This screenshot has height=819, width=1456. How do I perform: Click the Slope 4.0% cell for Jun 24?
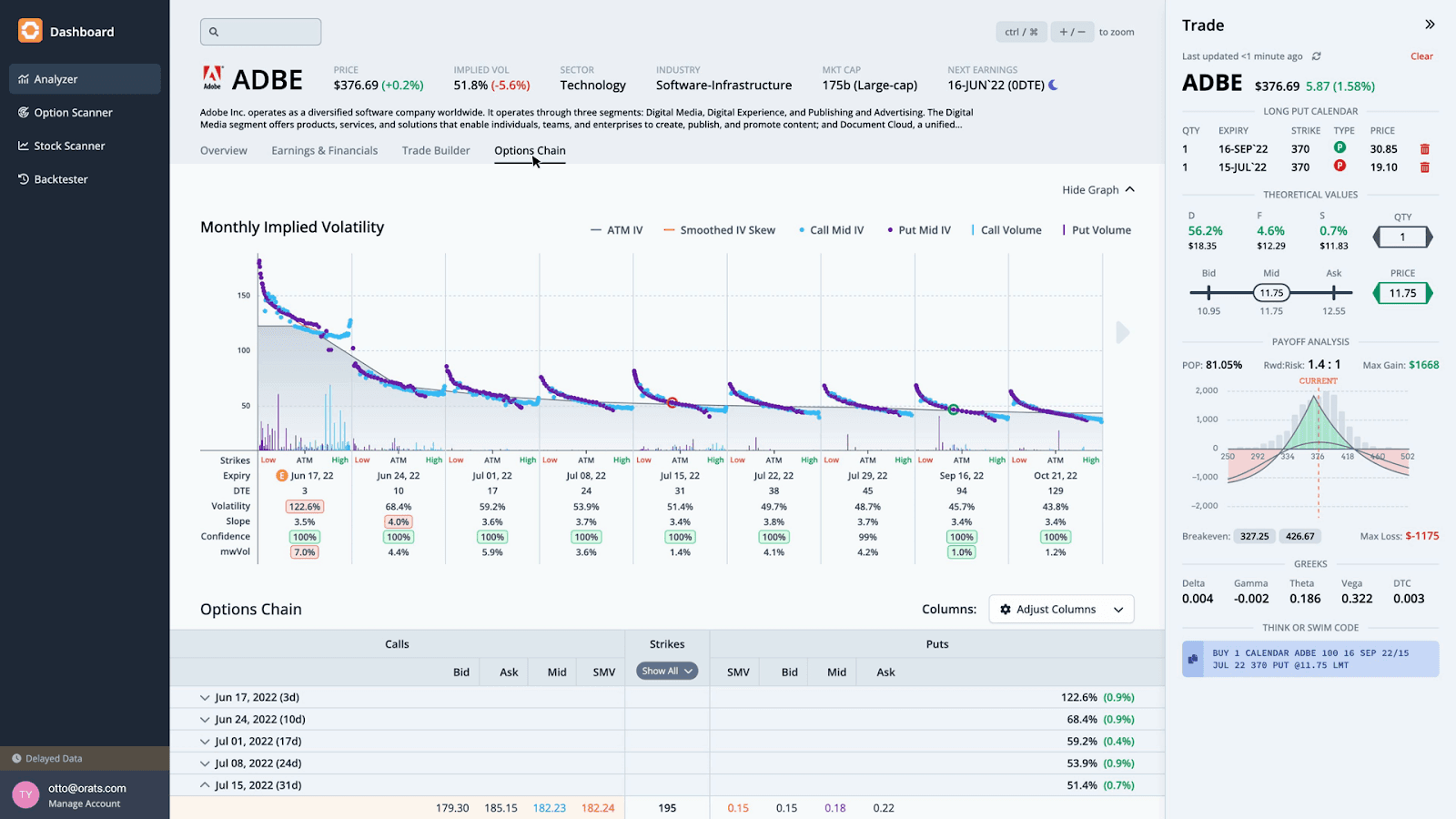coord(399,522)
